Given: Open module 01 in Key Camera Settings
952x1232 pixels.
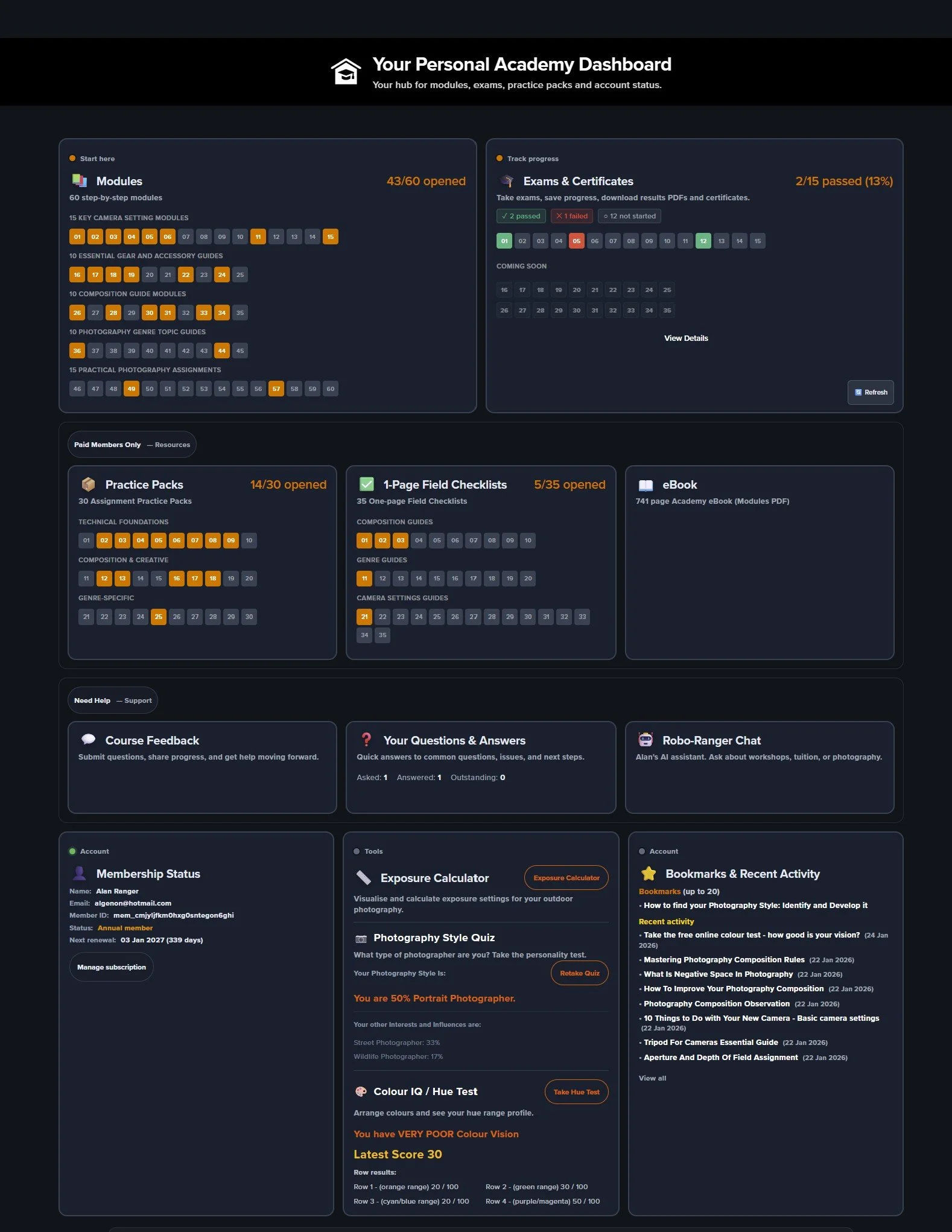Looking at the screenshot, I should [x=77, y=237].
